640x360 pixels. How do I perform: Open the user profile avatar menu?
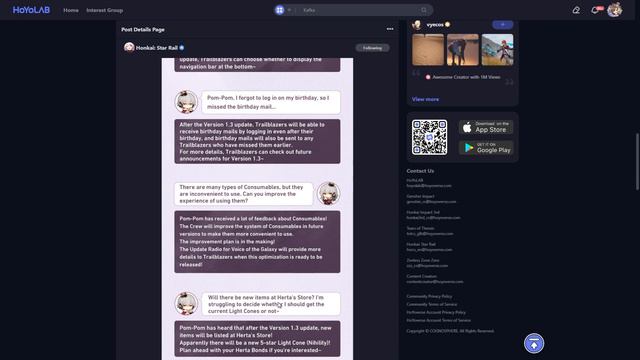pos(614,10)
